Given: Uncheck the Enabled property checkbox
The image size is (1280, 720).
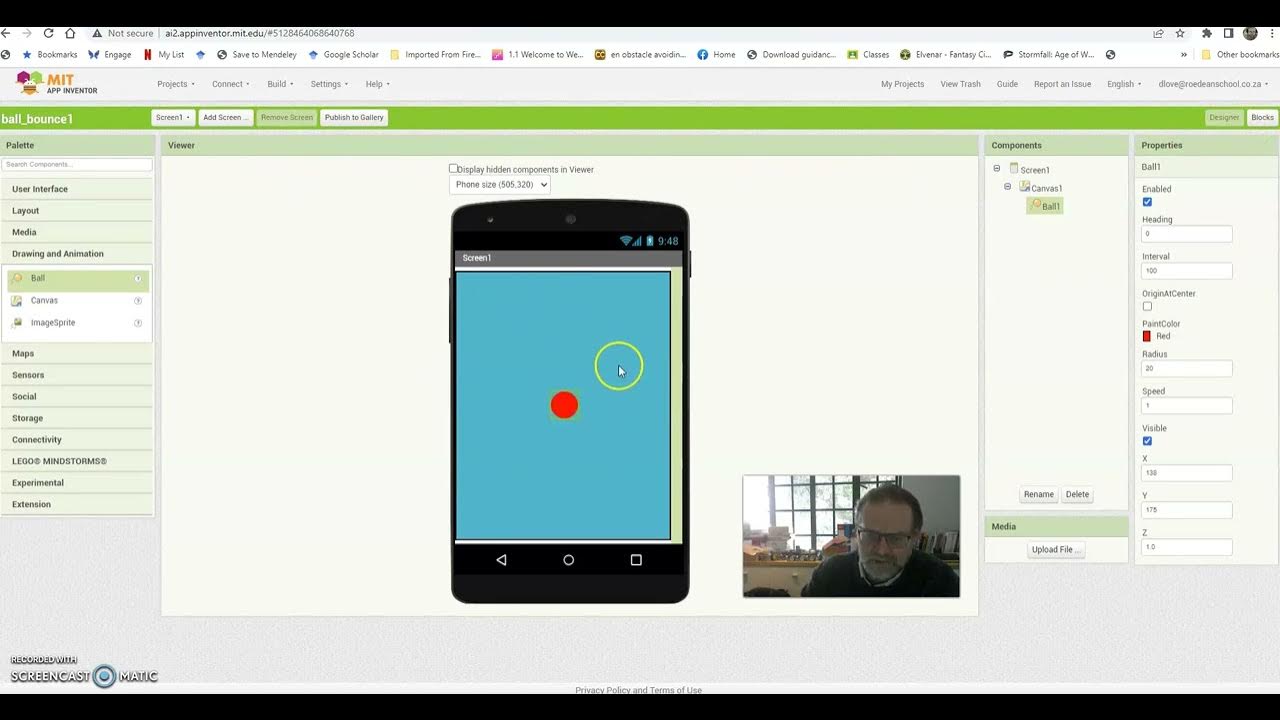Looking at the screenshot, I should tap(1147, 202).
